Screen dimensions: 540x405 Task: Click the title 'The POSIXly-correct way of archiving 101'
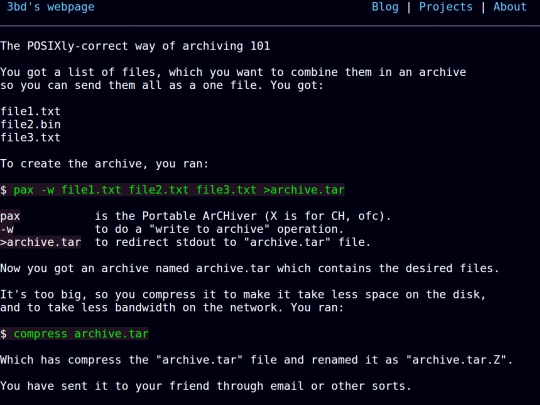point(135,46)
